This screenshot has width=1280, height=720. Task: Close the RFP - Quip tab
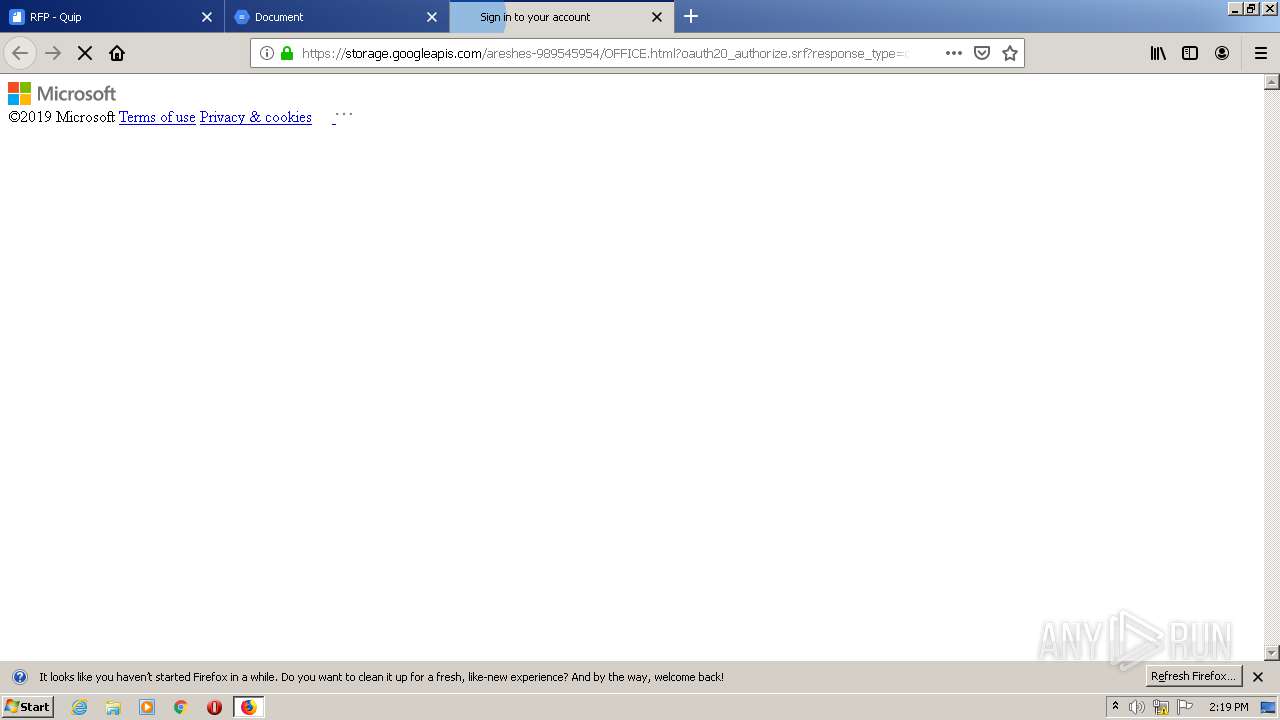pos(207,17)
